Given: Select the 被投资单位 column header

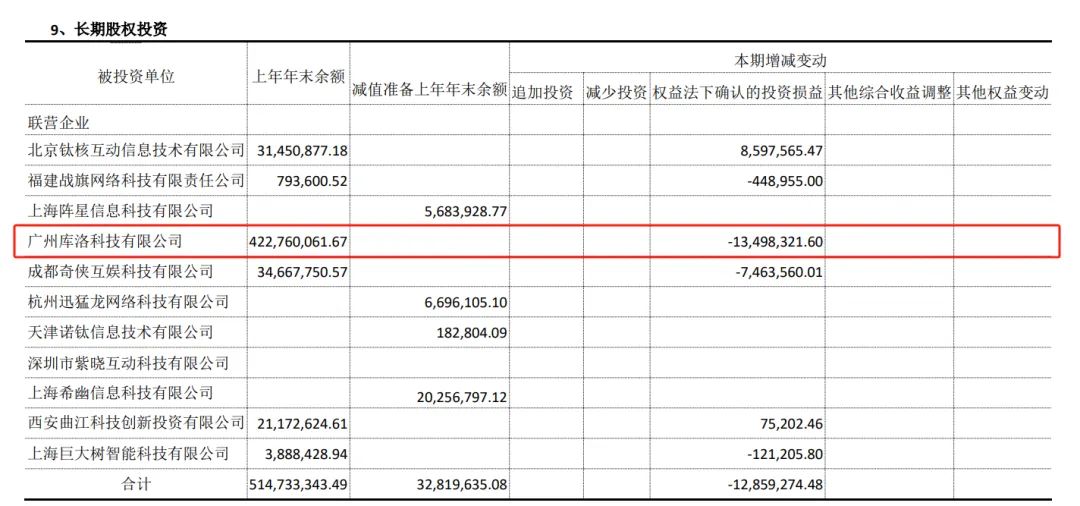Looking at the screenshot, I should (x=136, y=76).
